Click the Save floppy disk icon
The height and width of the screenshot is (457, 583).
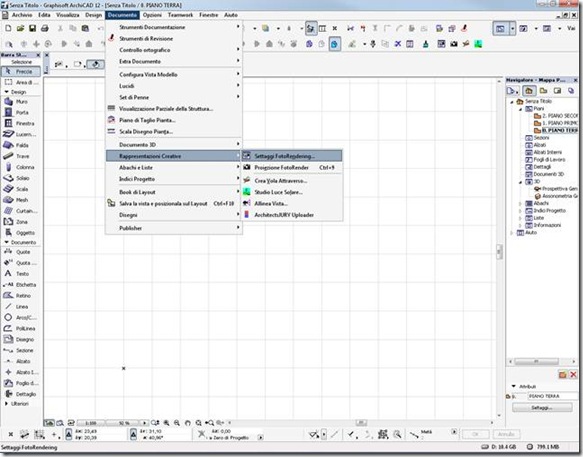[x=32, y=28]
